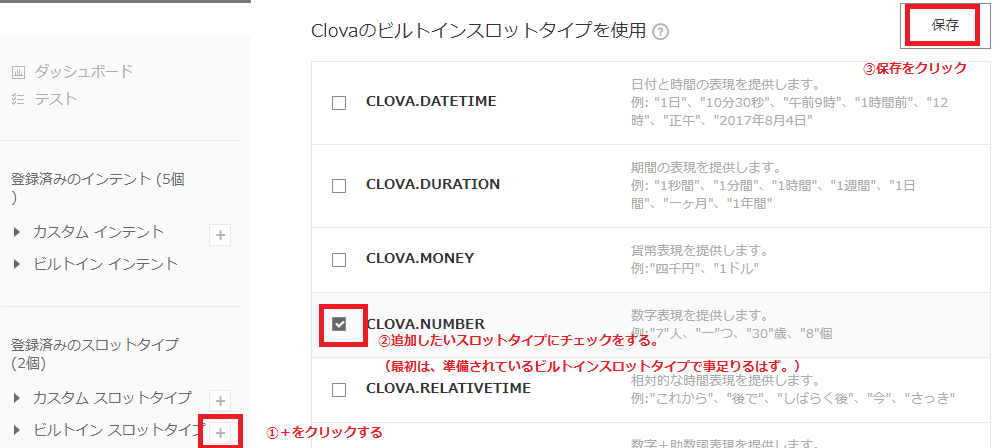Expand the ビルトイン スロットタイプ tree arrow

(17, 429)
